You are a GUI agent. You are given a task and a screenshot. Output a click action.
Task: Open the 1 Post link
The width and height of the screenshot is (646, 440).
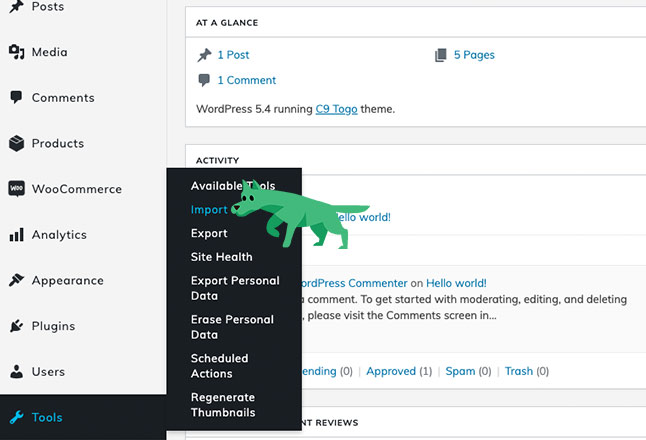[233, 55]
